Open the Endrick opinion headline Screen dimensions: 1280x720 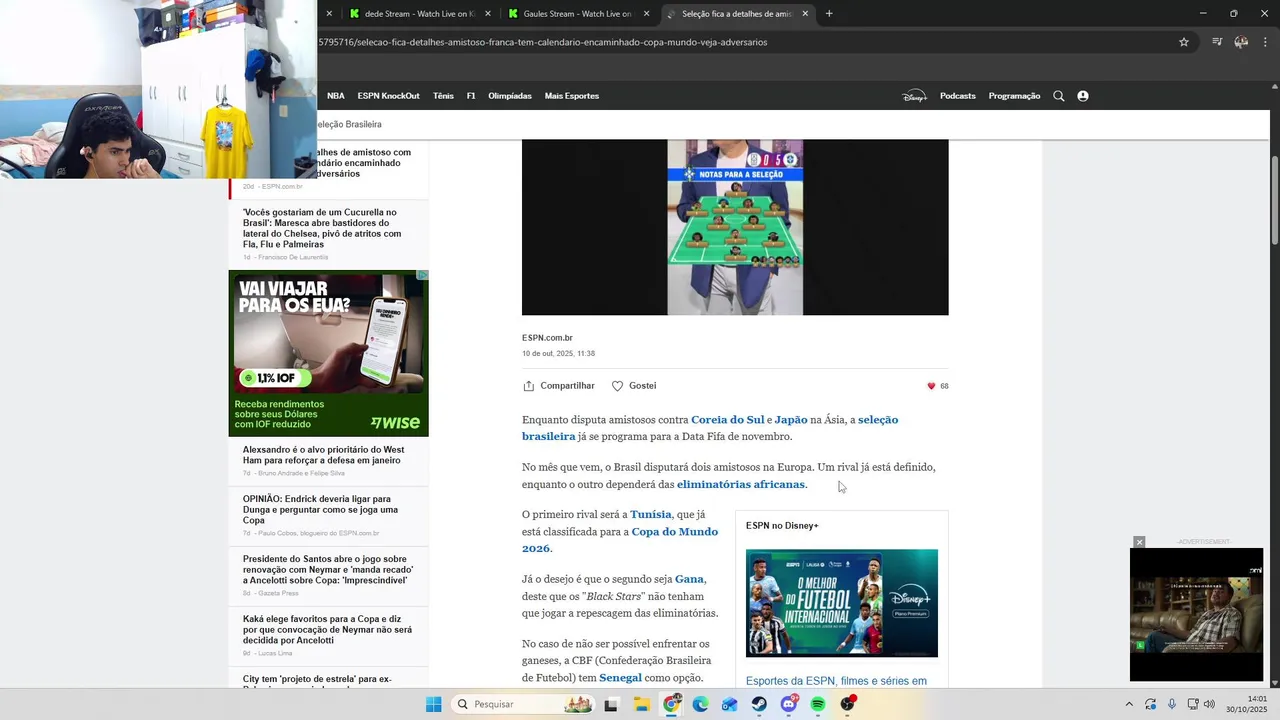point(320,509)
